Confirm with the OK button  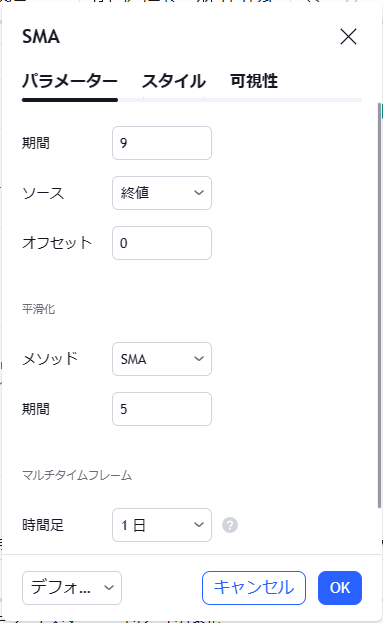[x=340, y=588]
